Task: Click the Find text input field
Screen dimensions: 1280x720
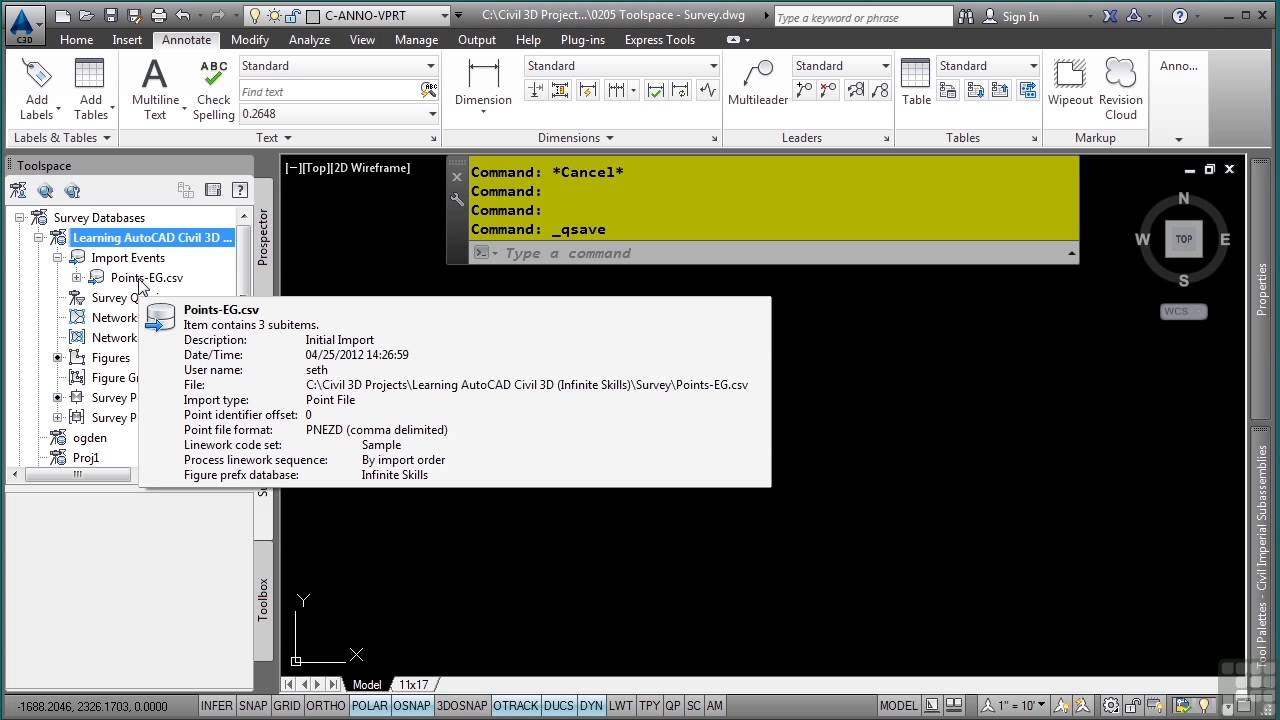Action: tap(329, 91)
